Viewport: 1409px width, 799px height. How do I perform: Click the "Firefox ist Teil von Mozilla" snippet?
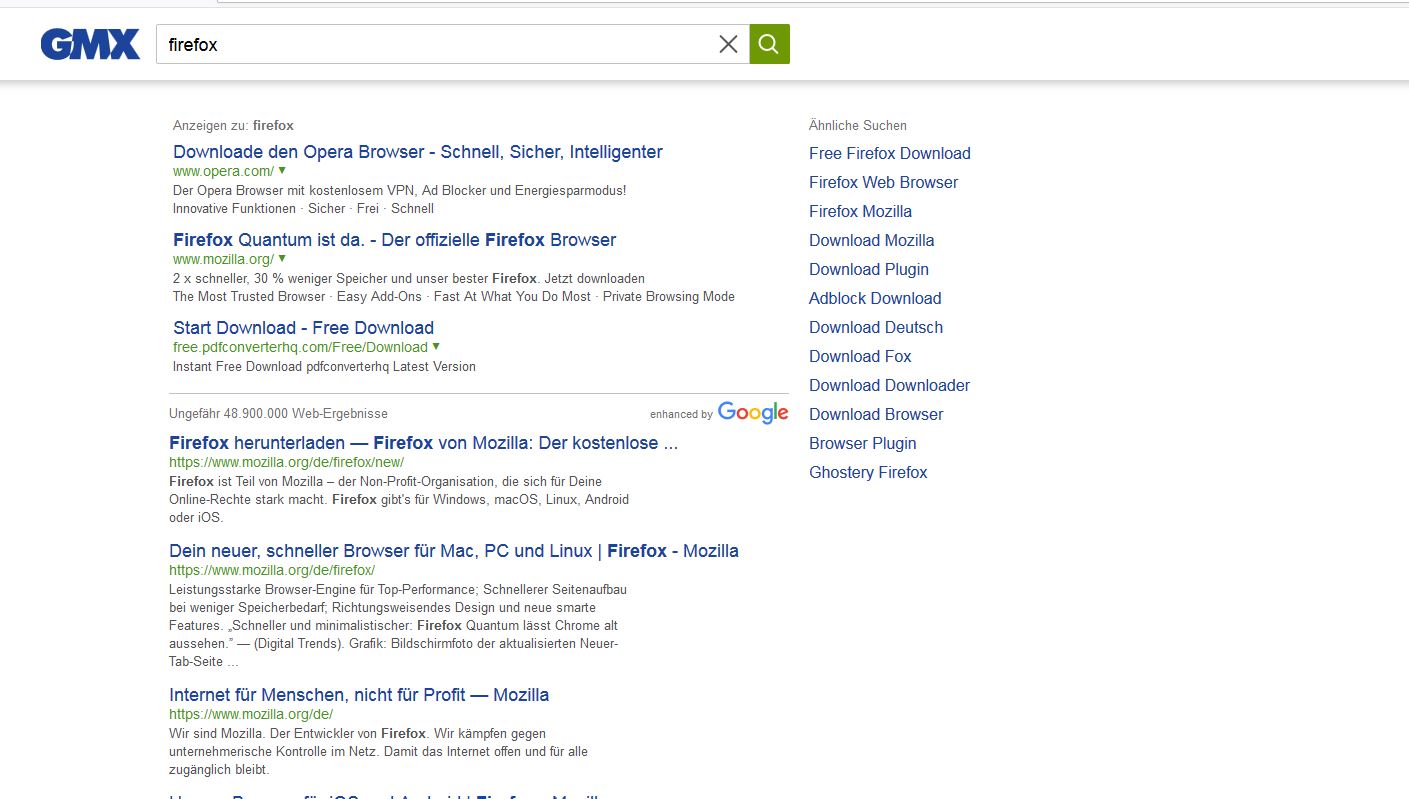point(399,499)
